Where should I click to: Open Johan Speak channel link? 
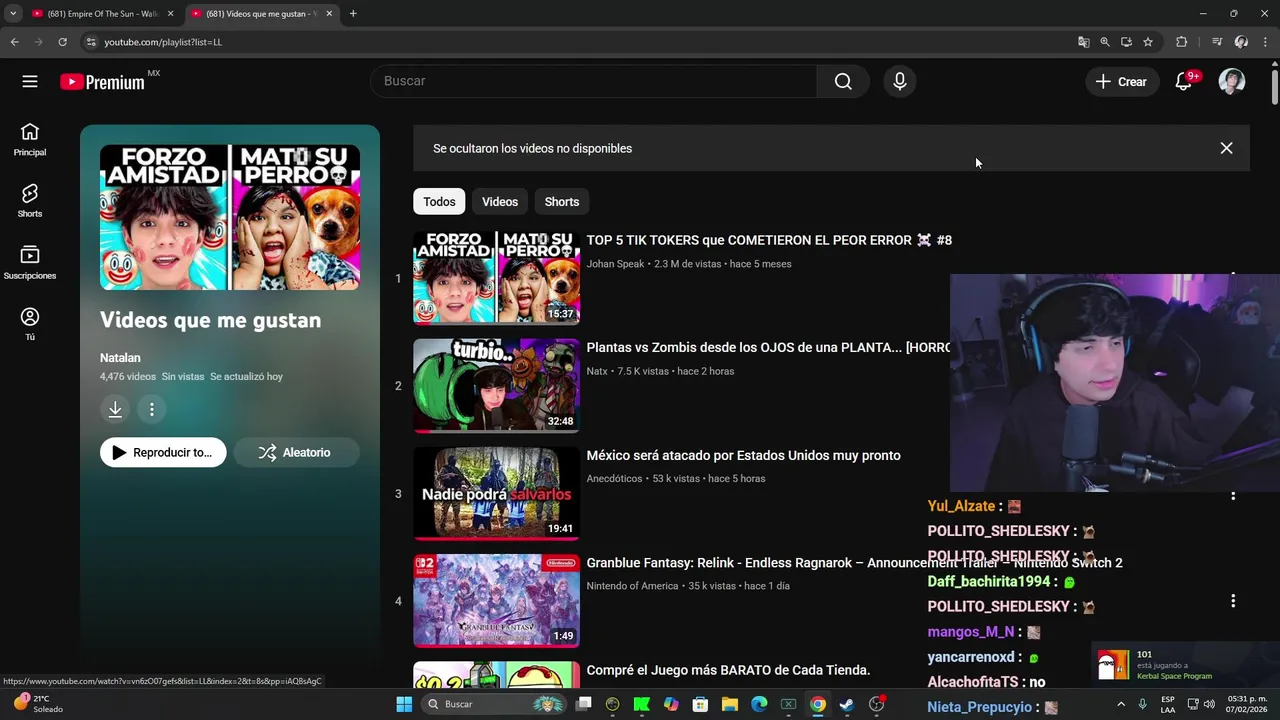pyautogui.click(x=615, y=264)
